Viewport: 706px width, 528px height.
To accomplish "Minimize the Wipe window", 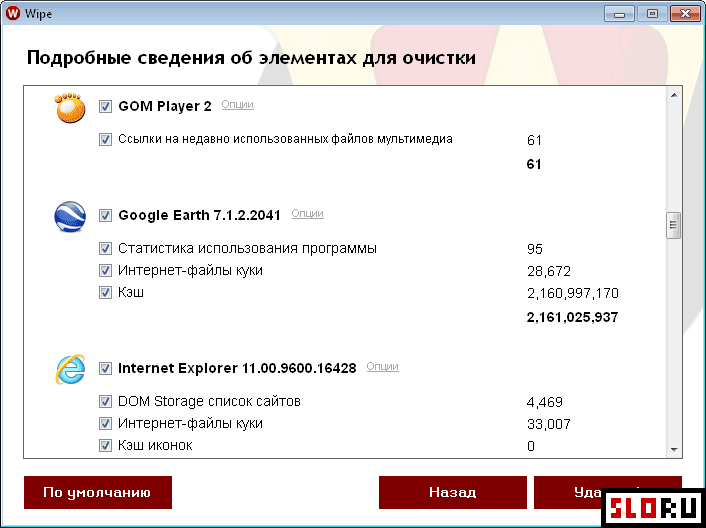I will pos(619,14).
